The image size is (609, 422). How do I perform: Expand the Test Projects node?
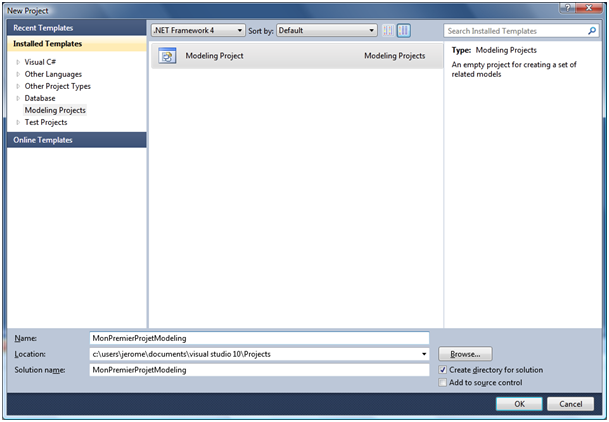click(x=18, y=122)
